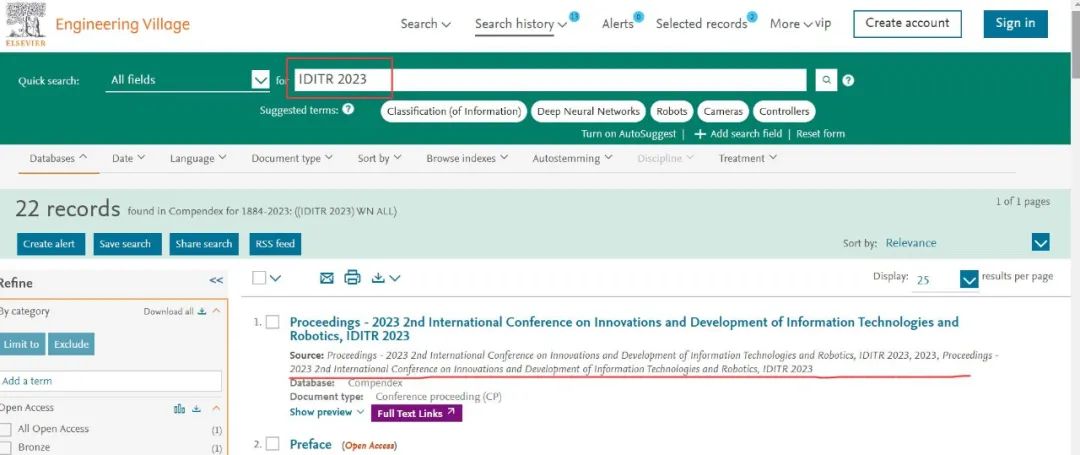Open the IDITR 2023 Proceedings title link
This screenshot has height=455, width=1080.
tap(624, 329)
